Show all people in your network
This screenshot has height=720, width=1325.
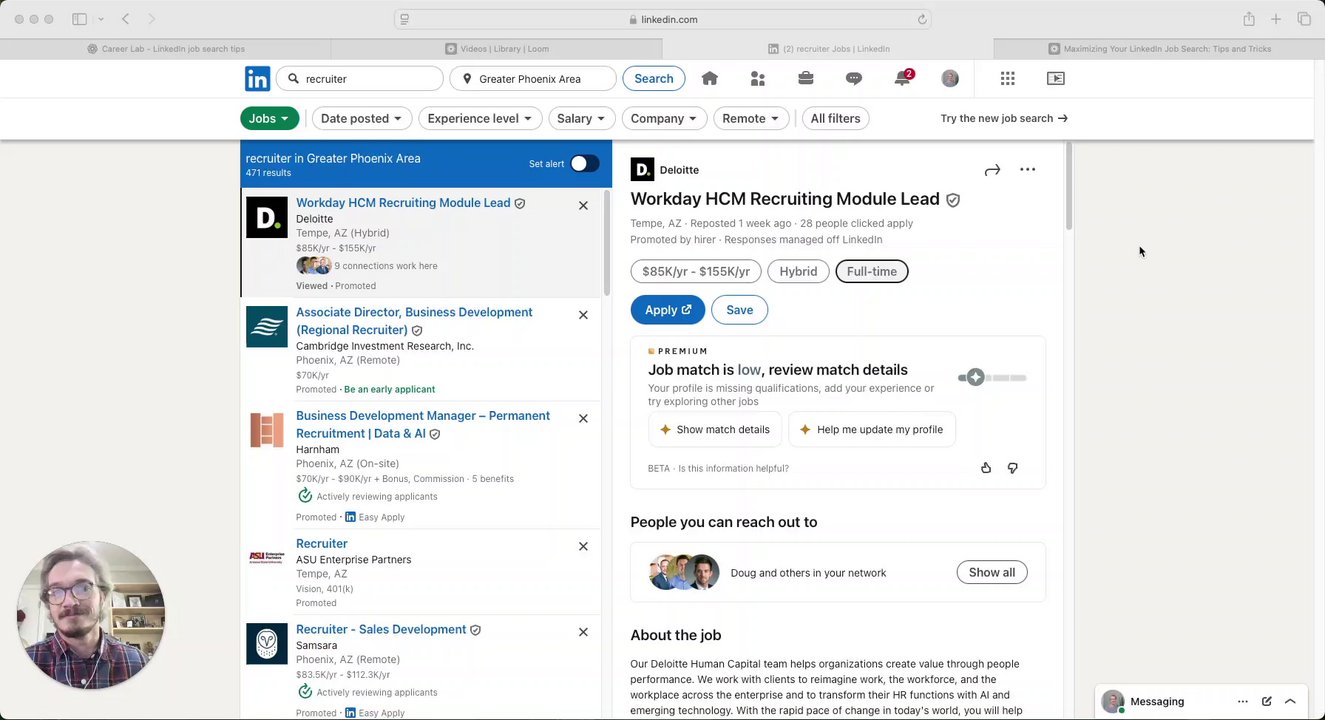pyautogui.click(x=992, y=573)
